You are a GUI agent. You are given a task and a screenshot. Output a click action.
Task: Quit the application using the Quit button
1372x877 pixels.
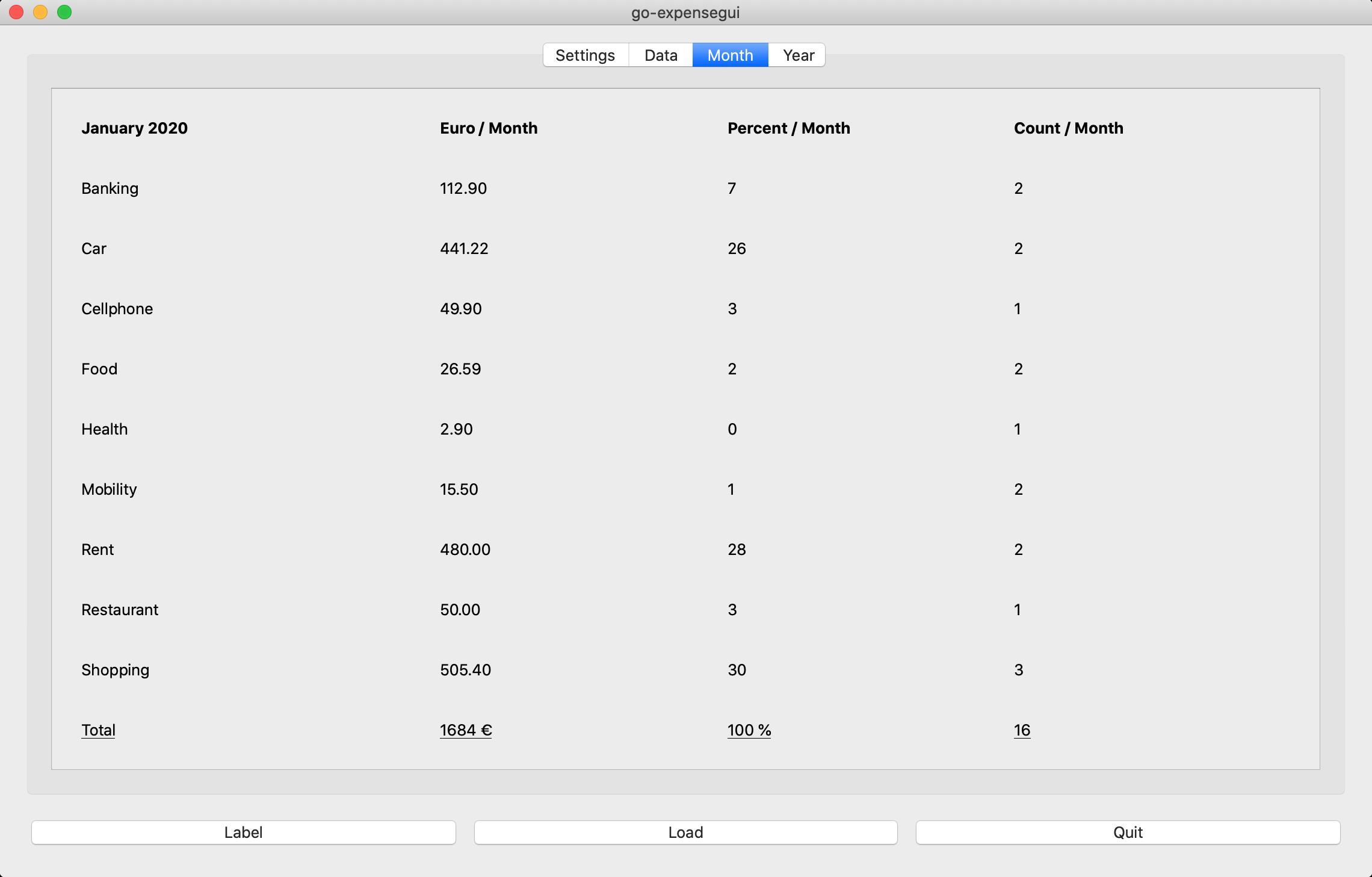click(x=1128, y=832)
